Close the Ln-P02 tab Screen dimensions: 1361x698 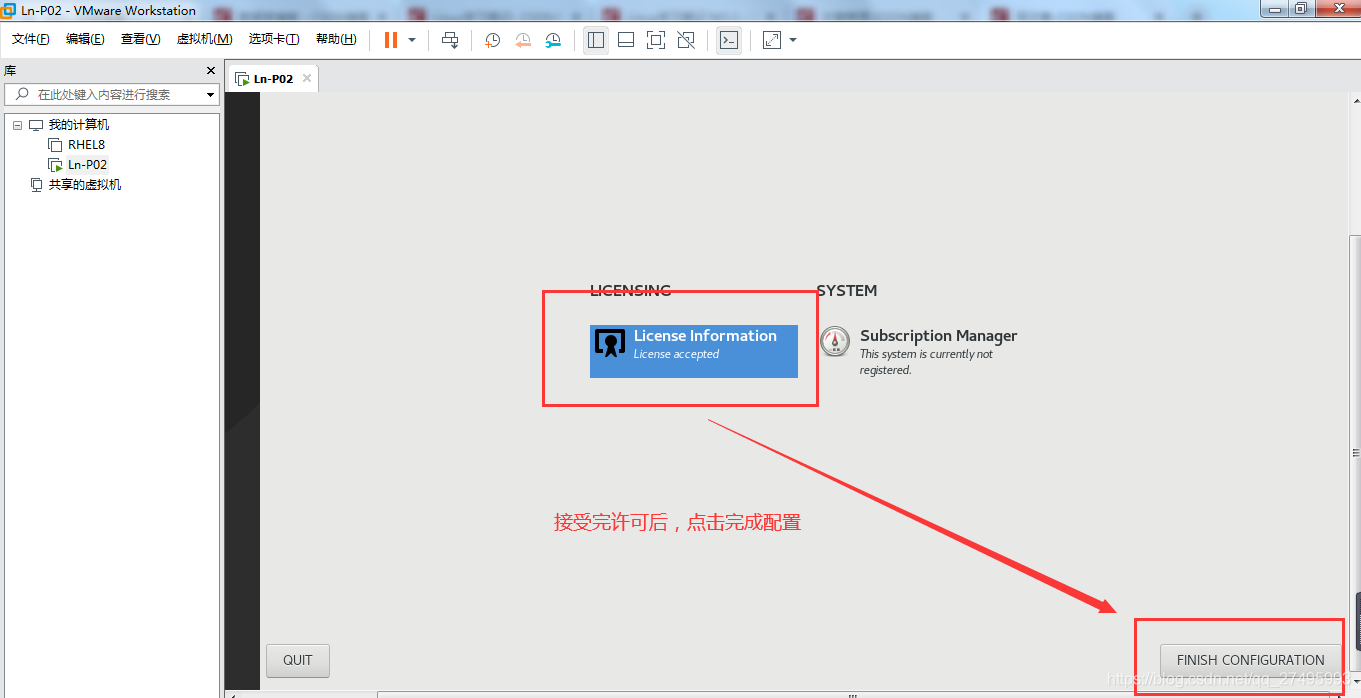307,78
